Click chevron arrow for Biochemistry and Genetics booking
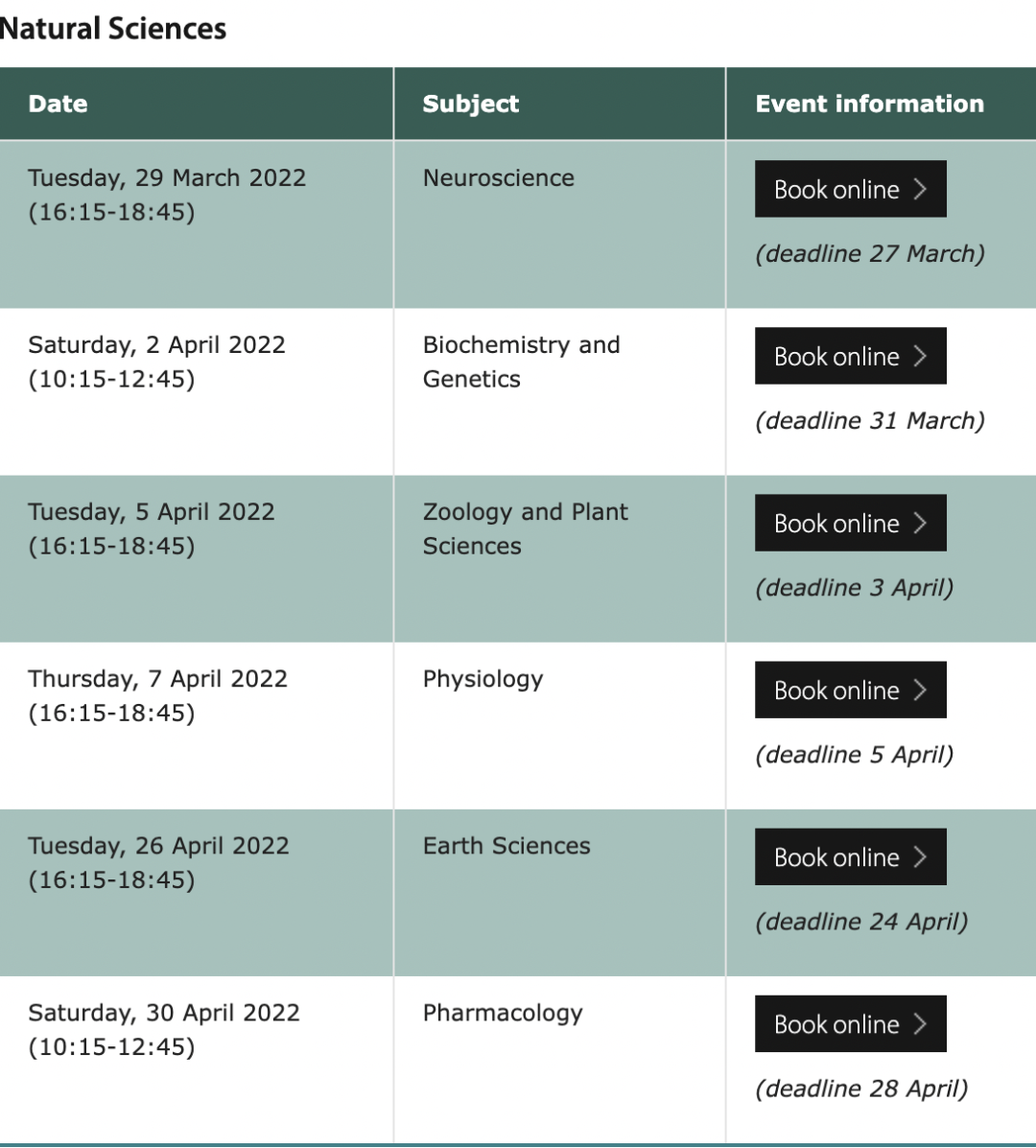 (x=920, y=357)
